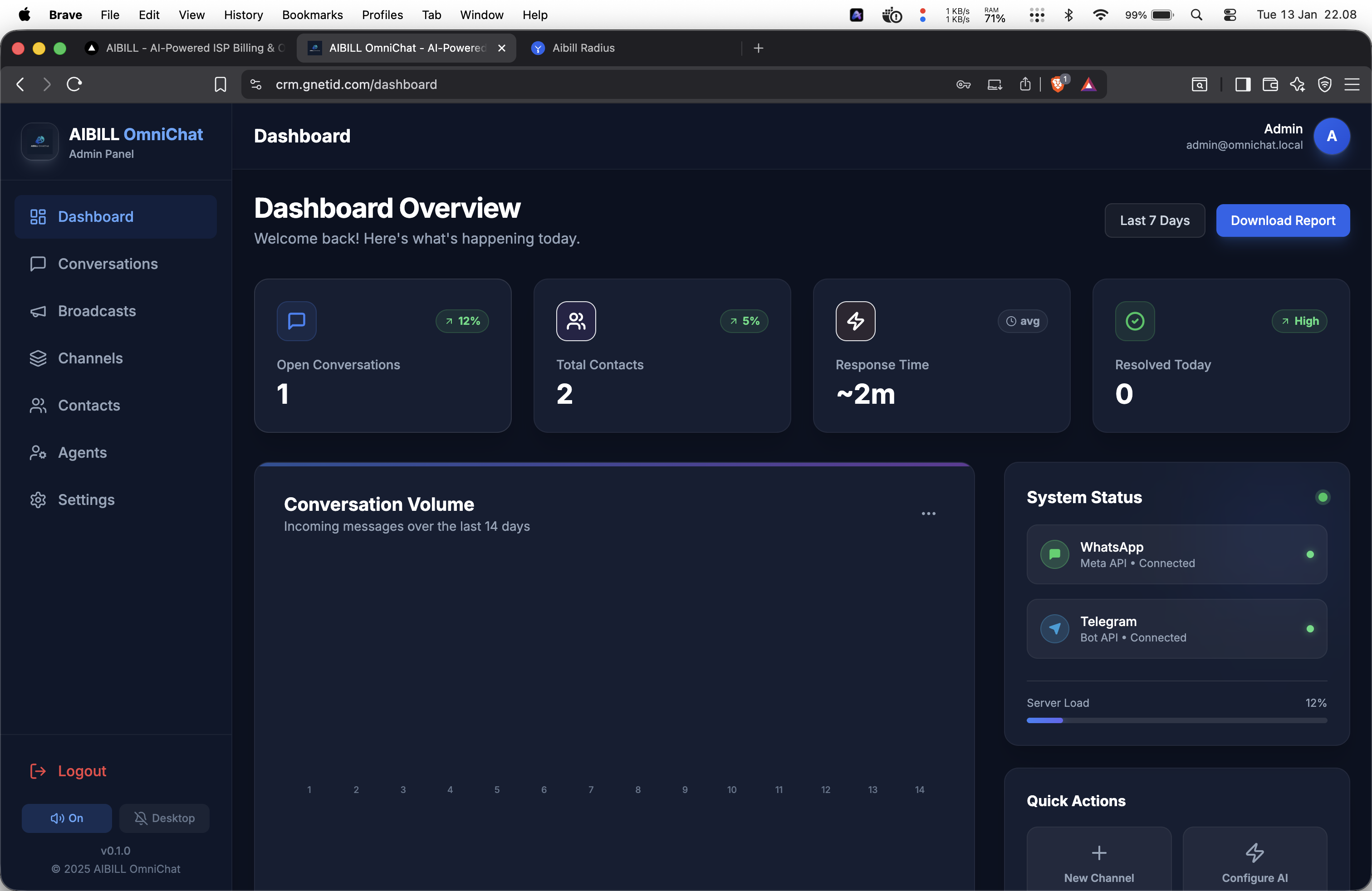Open the Last 7 Days range dropdown
Image resolution: width=1372 pixels, height=891 pixels.
[x=1154, y=220]
